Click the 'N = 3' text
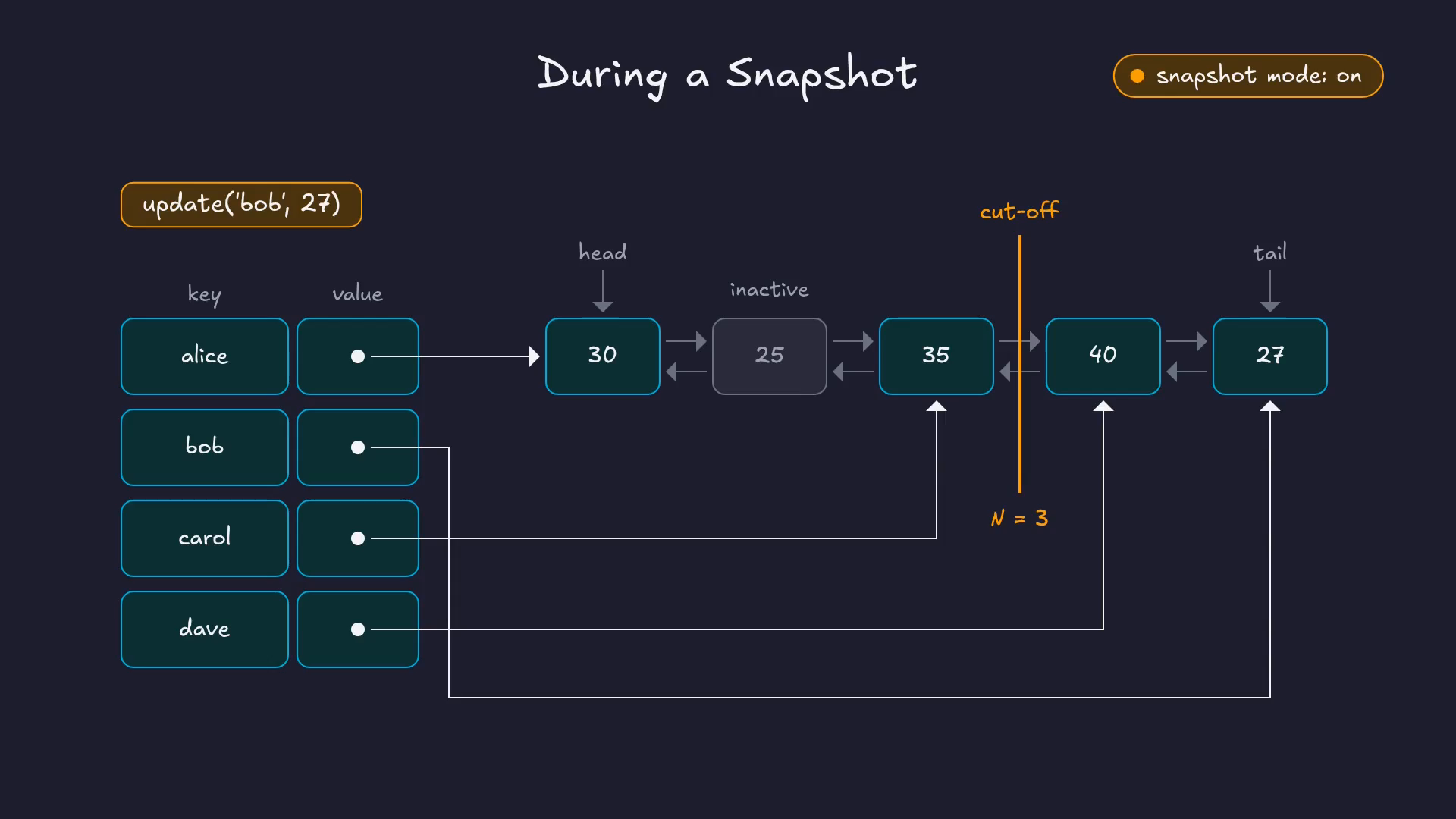Screen dimensions: 1456x819 [1020, 518]
